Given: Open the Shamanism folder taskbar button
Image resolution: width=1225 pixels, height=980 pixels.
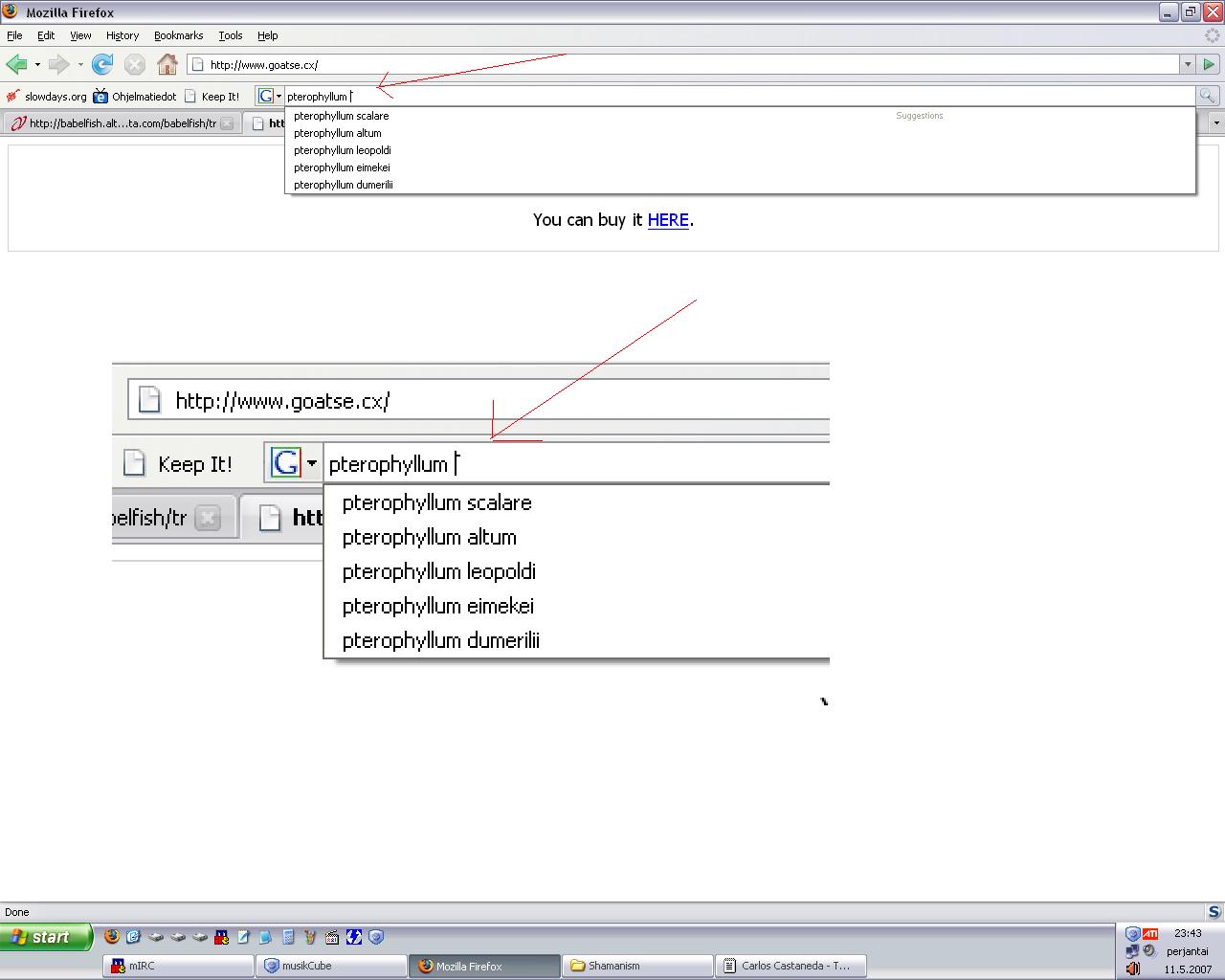Looking at the screenshot, I should point(637,966).
